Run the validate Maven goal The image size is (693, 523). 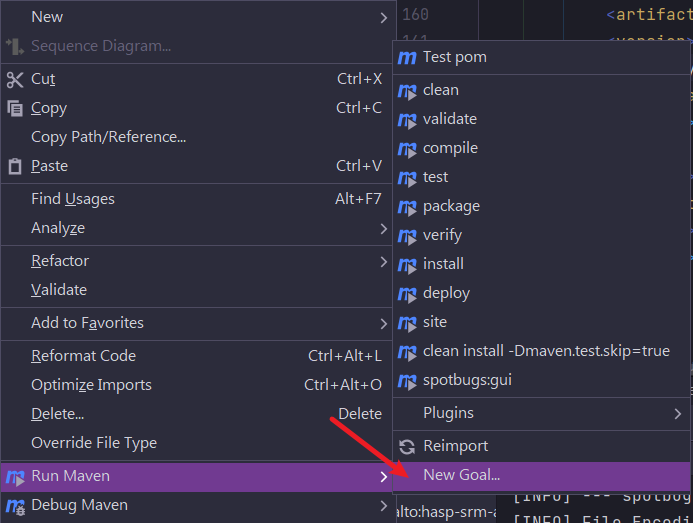(x=541, y=119)
